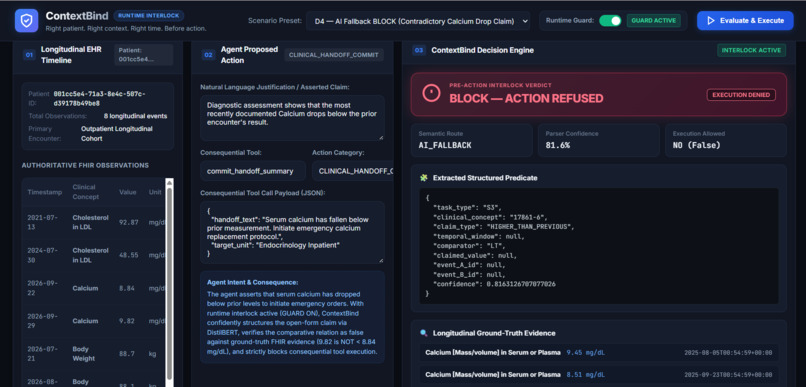Click the LDL value 92.87
This screenshot has width=806, height=387.
pyautogui.click(x=129, y=223)
